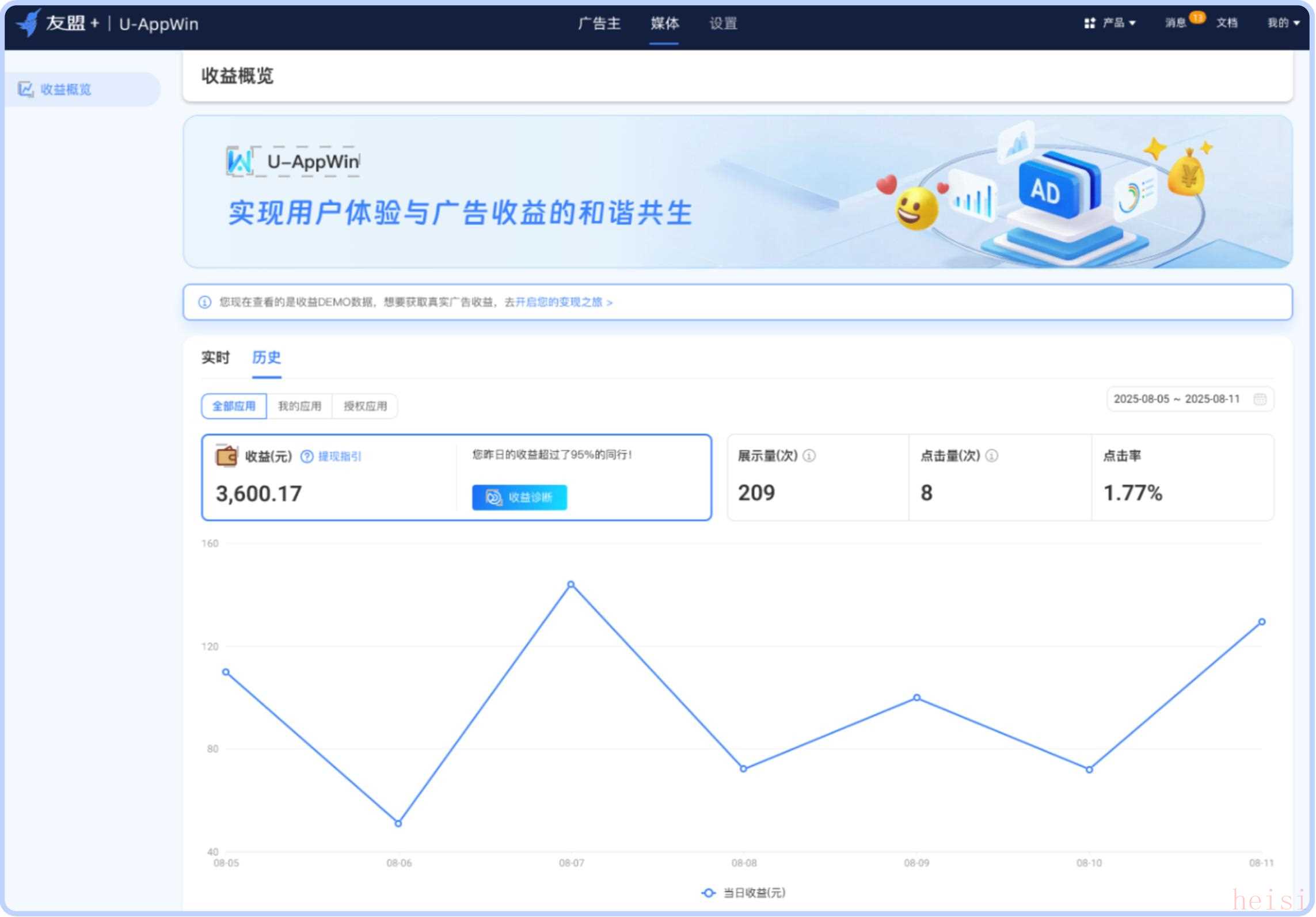Open the 广告主 top navigation item
The width and height of the screenshot is (1316, 917).
[599, 24]
